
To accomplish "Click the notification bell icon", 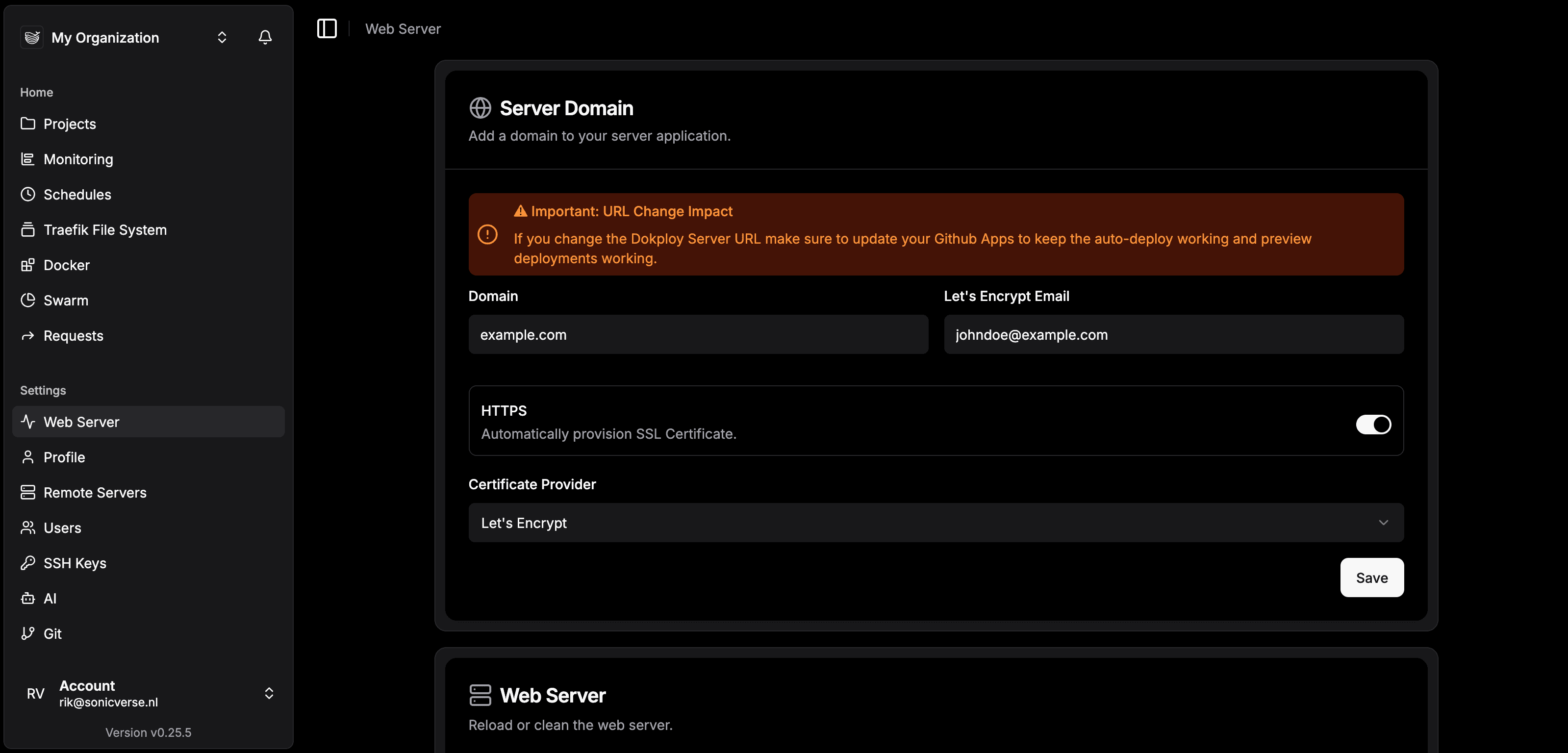I will coord(265,37).
